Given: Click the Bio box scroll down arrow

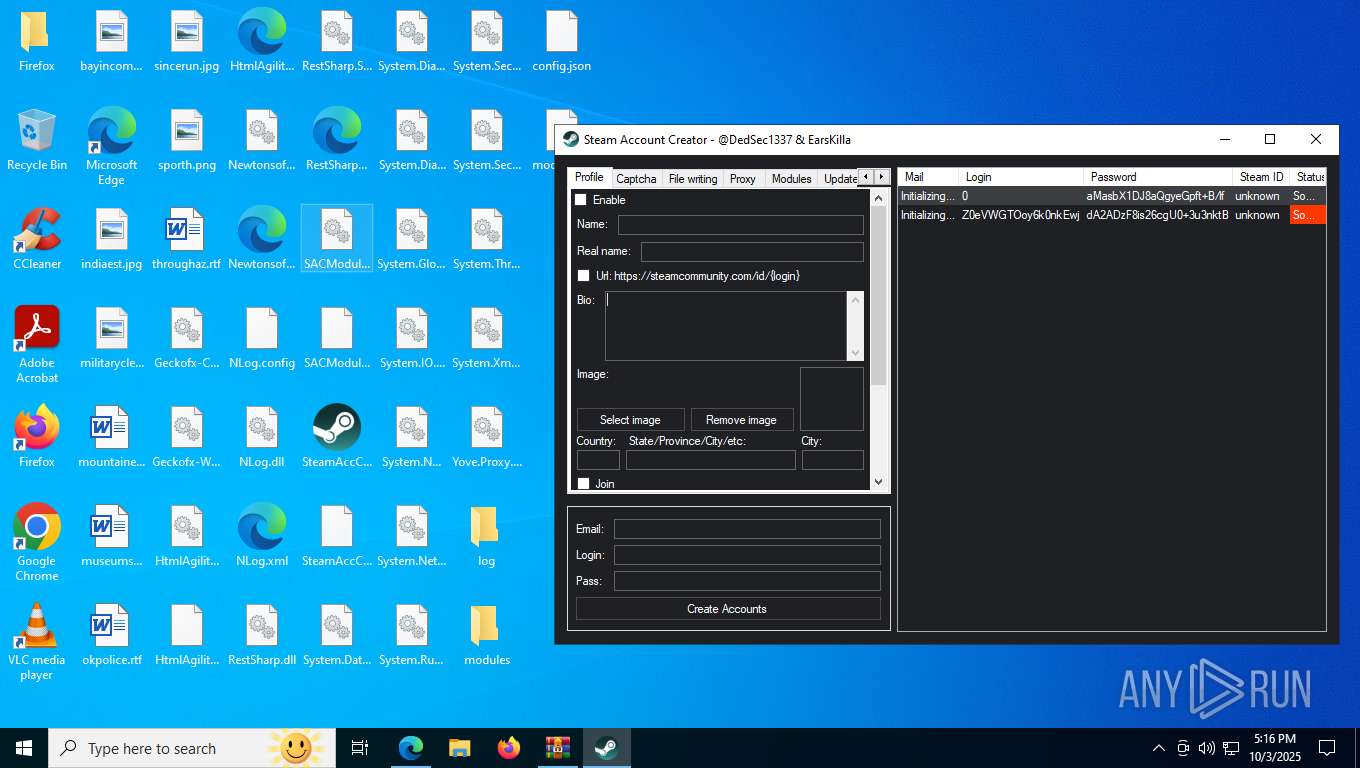Looking at the screenshot, I should click(x=855, y=352).
